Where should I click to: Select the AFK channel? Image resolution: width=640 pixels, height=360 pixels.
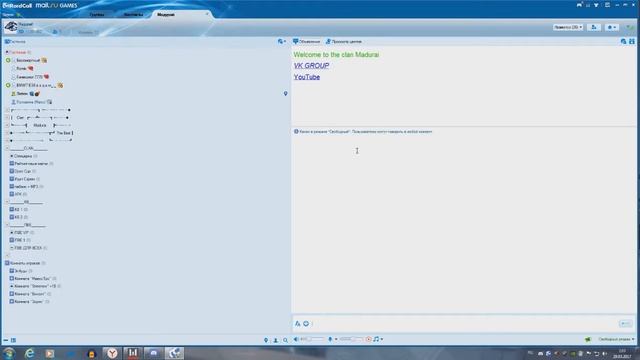point(18,194)
